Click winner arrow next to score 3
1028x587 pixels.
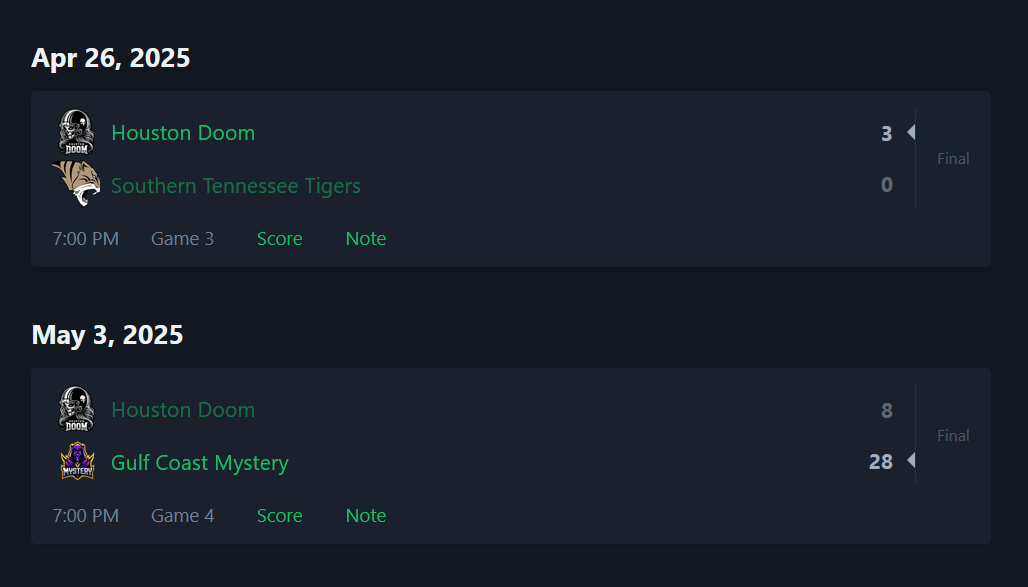click(x=911, y=132)
